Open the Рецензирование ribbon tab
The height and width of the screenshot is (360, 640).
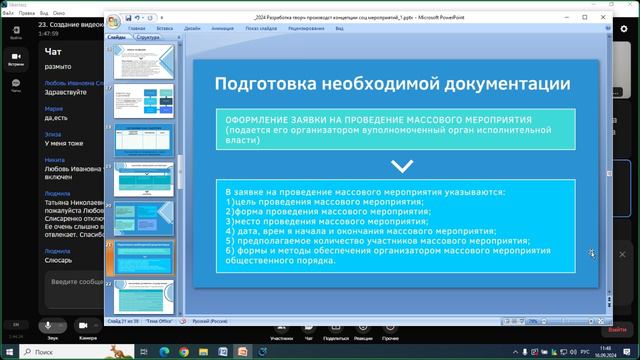[x=306, y=29]
